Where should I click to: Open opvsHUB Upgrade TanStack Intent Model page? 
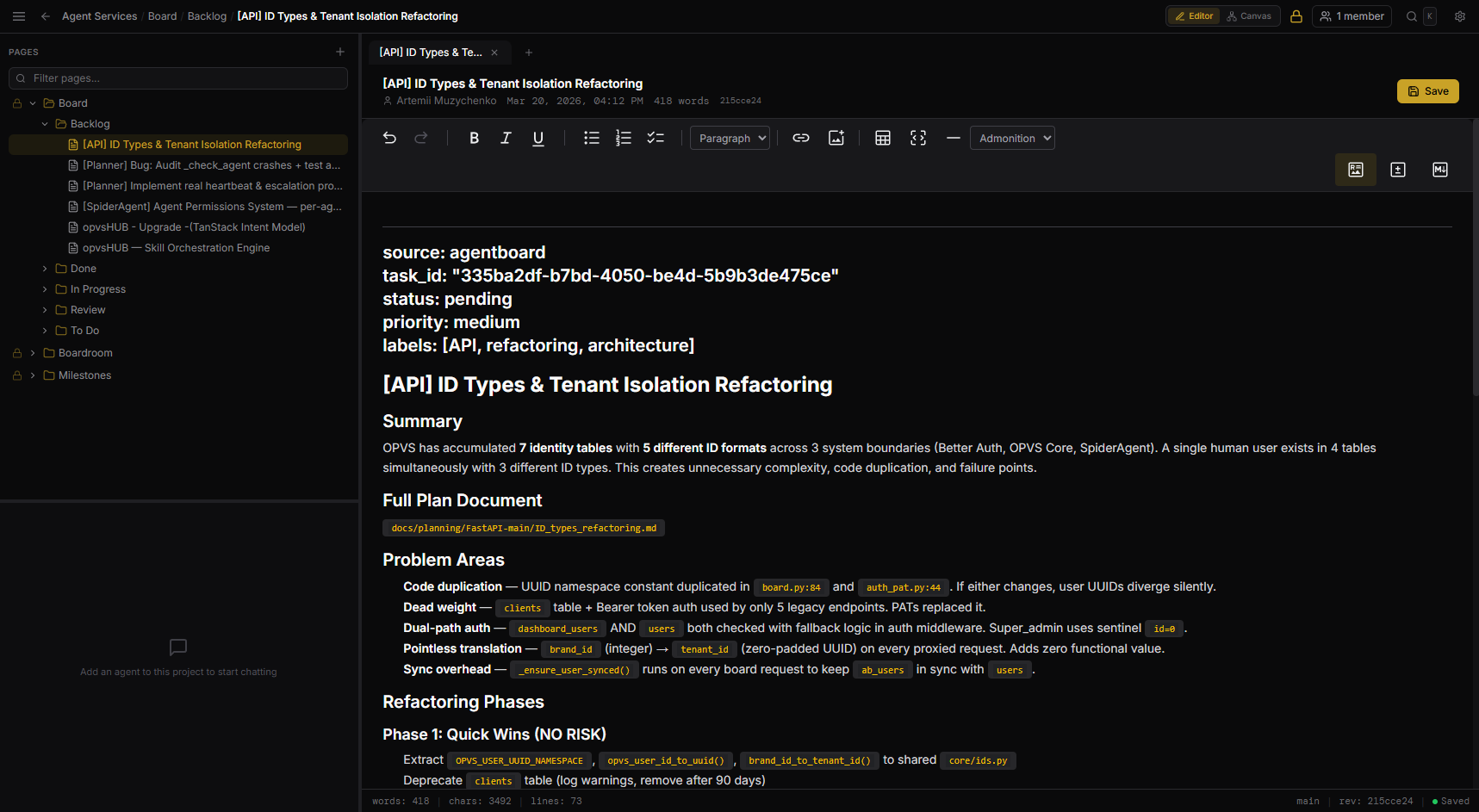click(178, 227)
